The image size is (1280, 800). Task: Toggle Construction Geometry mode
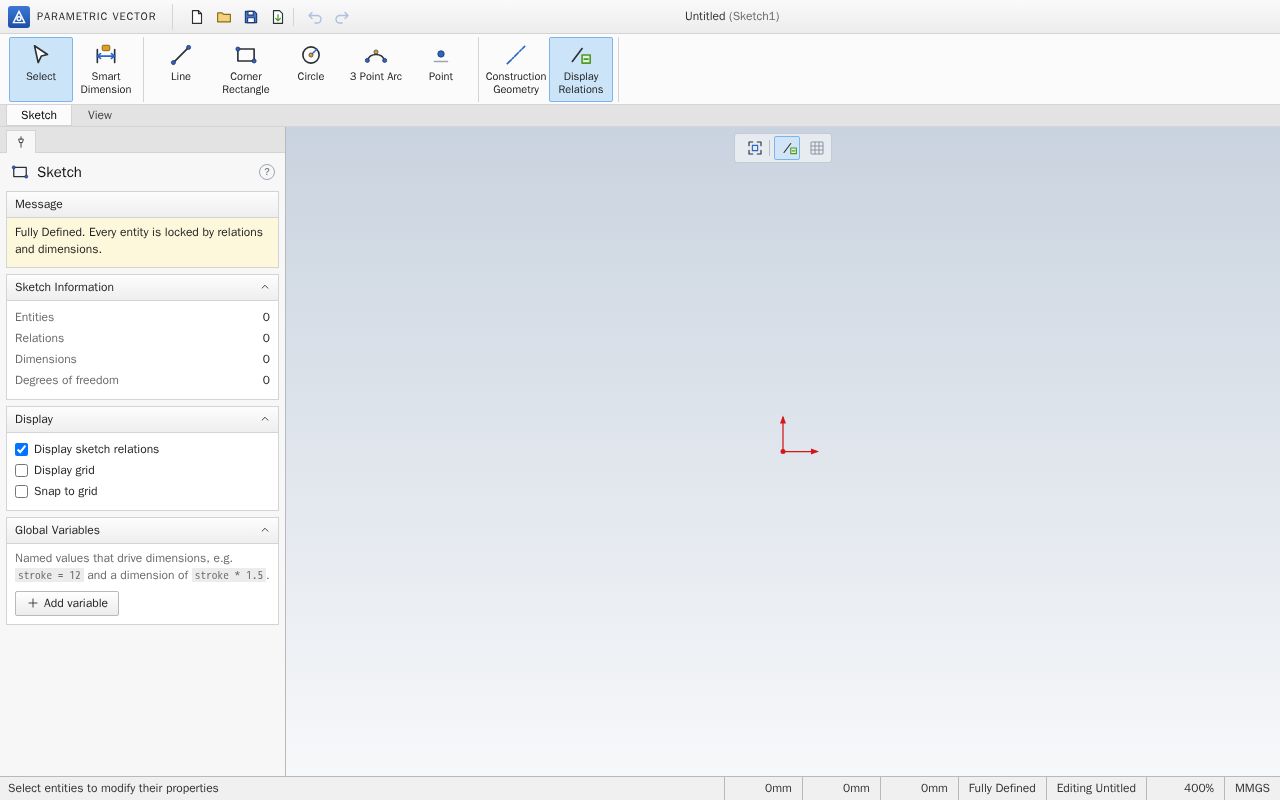[516, 69]
